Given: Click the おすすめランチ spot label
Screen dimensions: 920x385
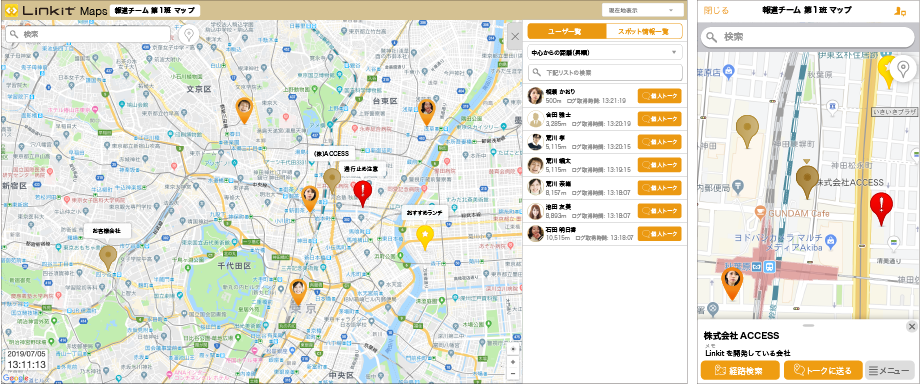Looking at the screenshot, I should tap(426, 212).
